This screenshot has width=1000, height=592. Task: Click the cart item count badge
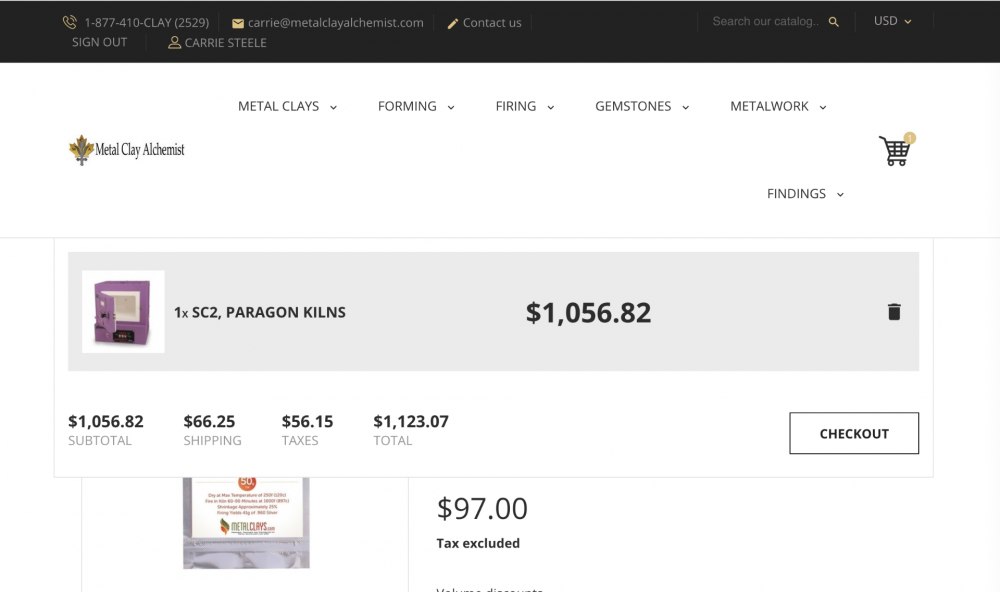click(909, 138)
